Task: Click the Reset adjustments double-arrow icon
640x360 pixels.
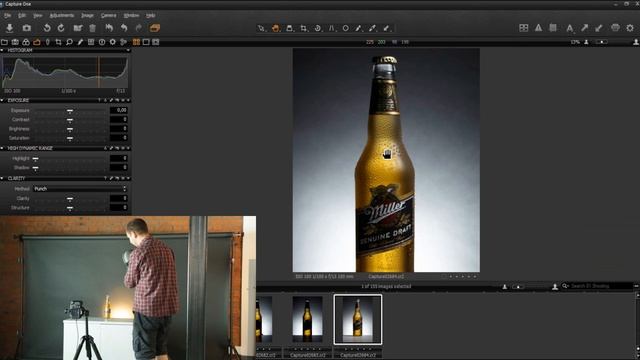Action: pos(109,28)
